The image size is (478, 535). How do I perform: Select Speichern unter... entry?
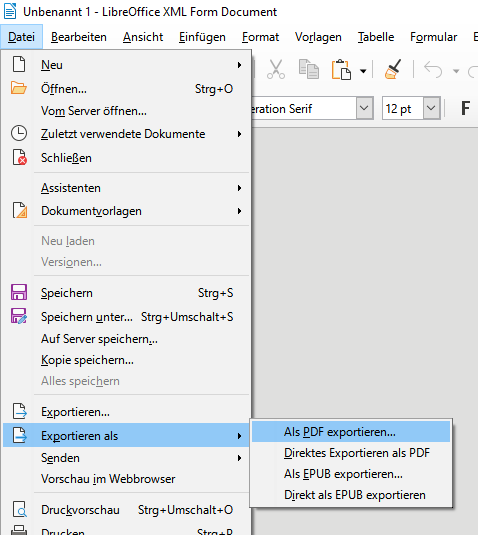(x=126, y=317)
